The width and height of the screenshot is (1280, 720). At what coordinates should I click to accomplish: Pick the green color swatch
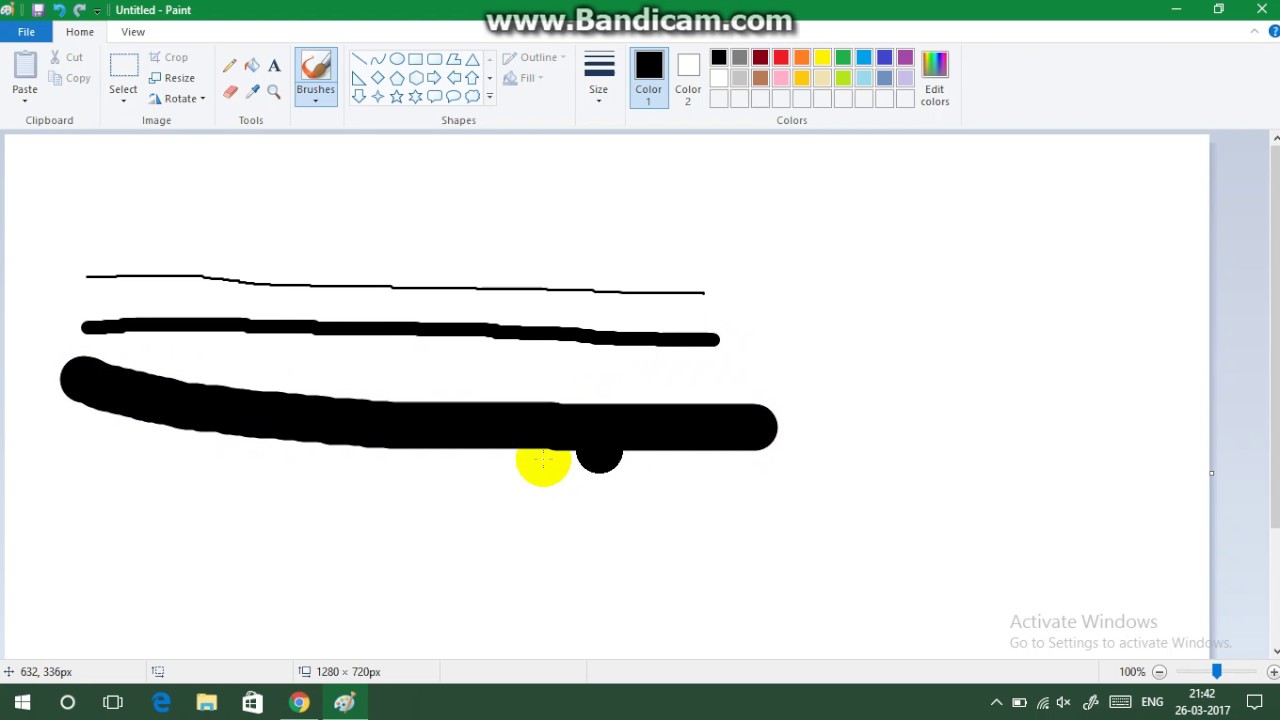[843, 58]
